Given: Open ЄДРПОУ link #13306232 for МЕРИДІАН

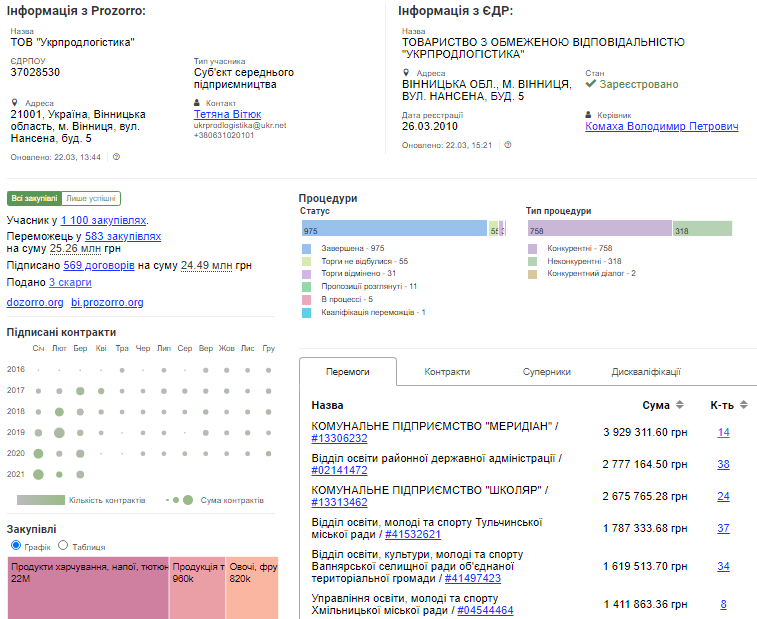Looking at the screenshot, I should (339, 438).
